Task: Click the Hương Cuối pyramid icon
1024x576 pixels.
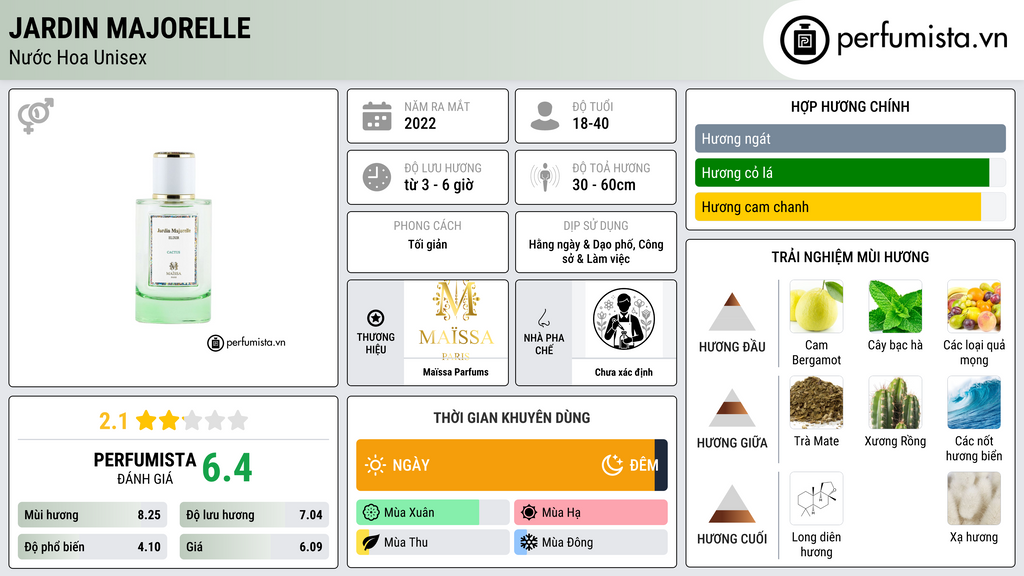Action: point(732,504)
